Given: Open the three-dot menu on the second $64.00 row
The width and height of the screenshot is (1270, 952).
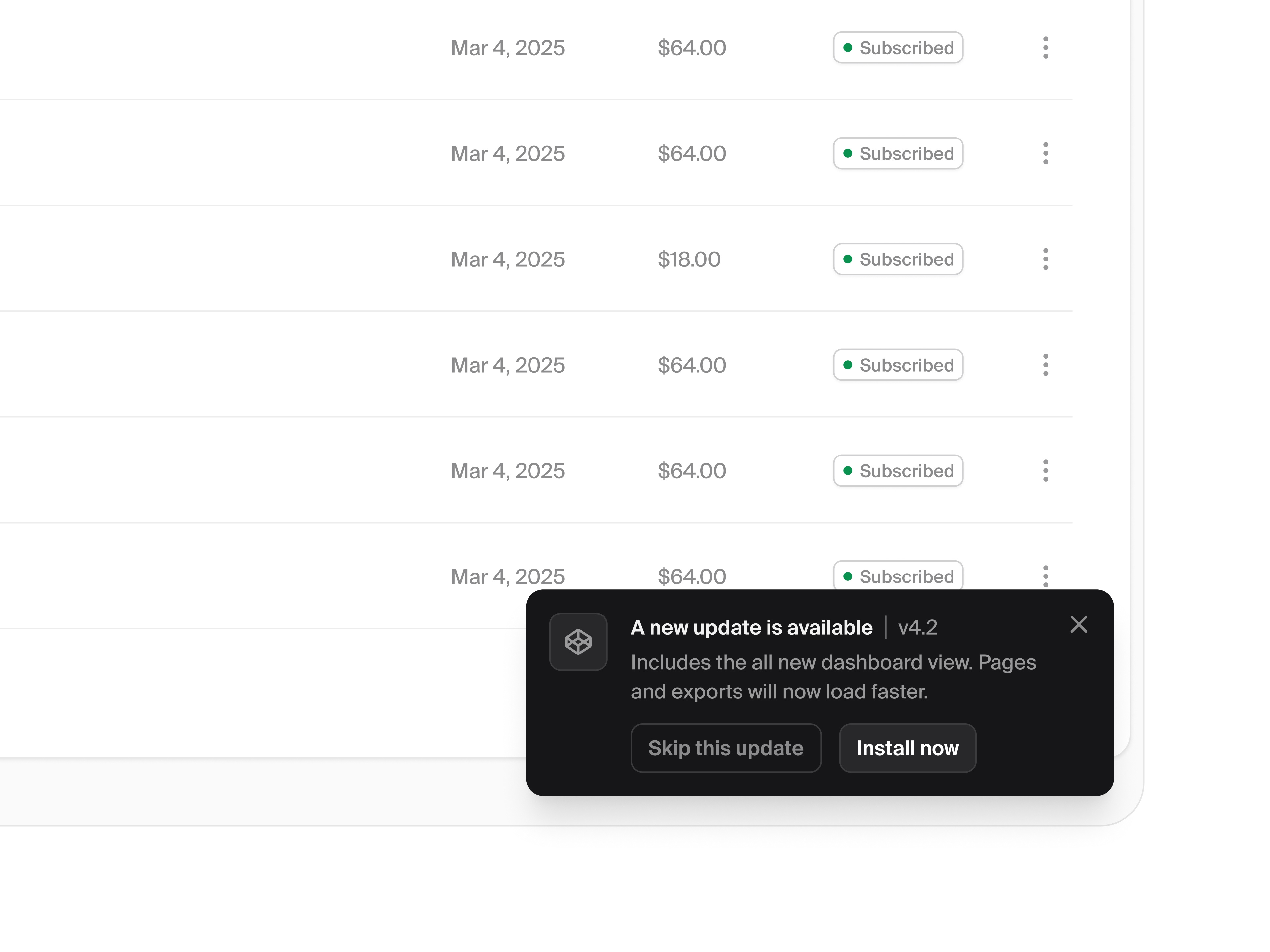Looking at the screenshot, I should (1046, 153).
